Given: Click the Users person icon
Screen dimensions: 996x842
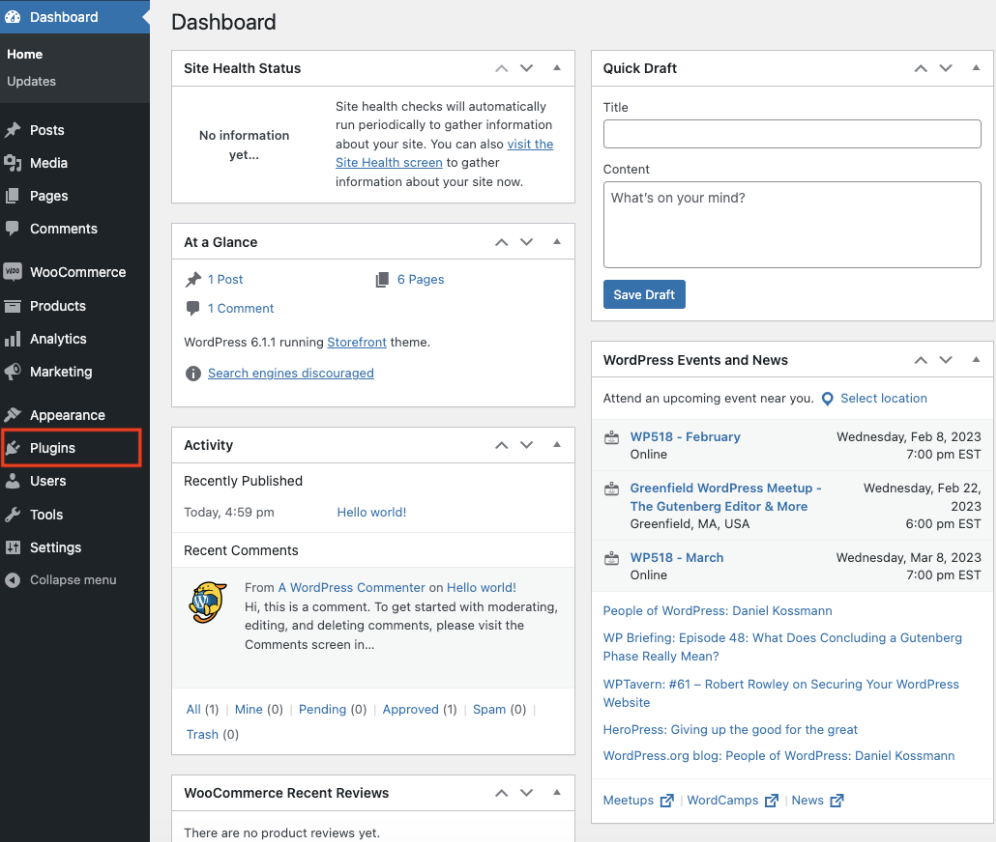Looking at the screenshot, I should 13,481.
